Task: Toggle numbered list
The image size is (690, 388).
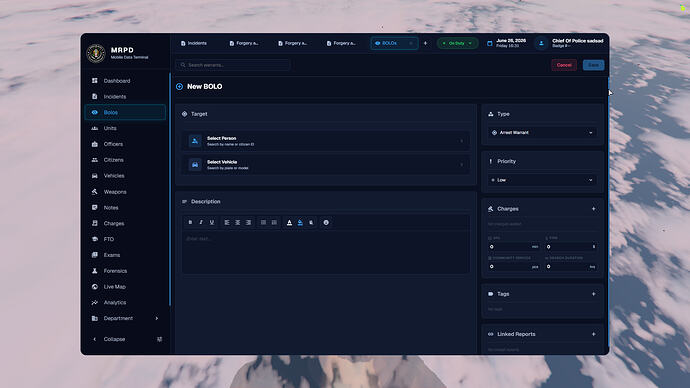Action: coord(274,223)
